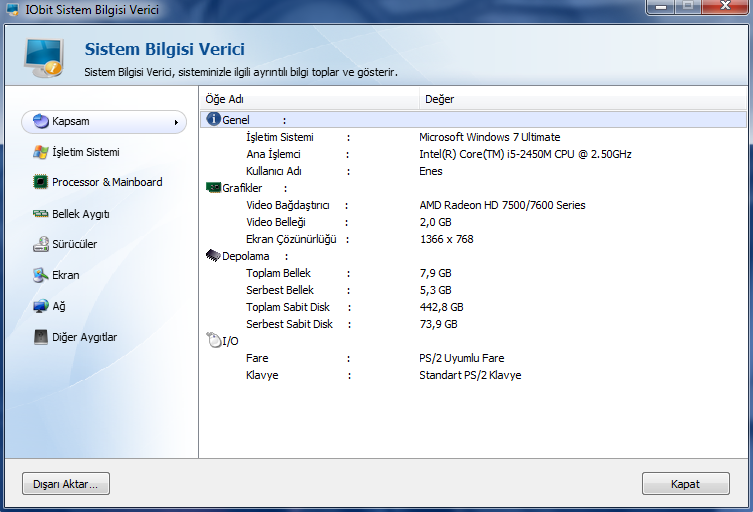Click the 2,0 GB video memory value
The image size is (753, 512).
(x=436, y=222)
